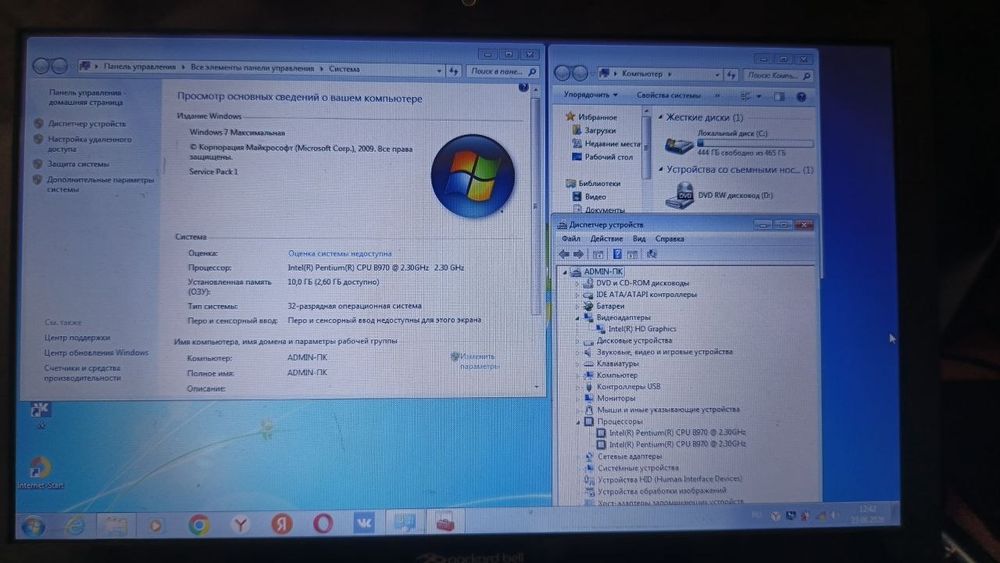
Task: Open Windows Update center link
Action: (96, 353)
